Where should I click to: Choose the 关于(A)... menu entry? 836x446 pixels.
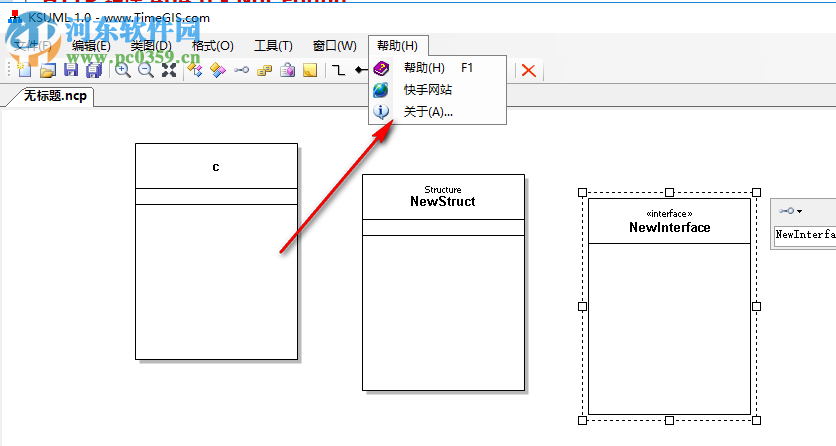pyautogui.click(x=437, y=112)
